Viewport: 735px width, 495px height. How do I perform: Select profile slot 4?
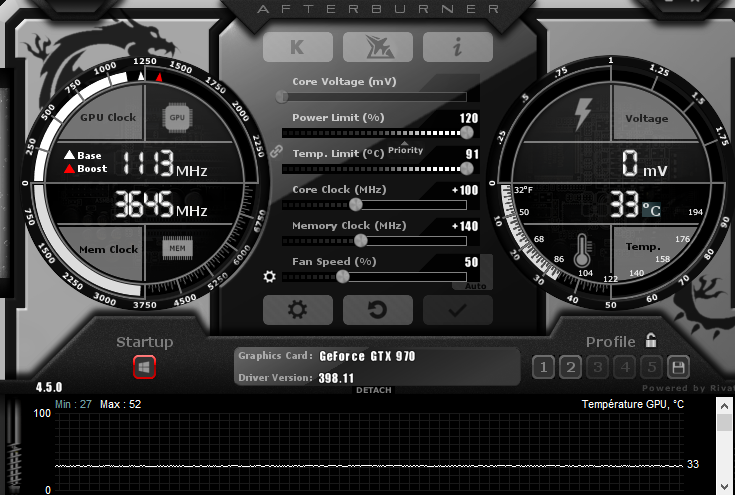point(625,367)
